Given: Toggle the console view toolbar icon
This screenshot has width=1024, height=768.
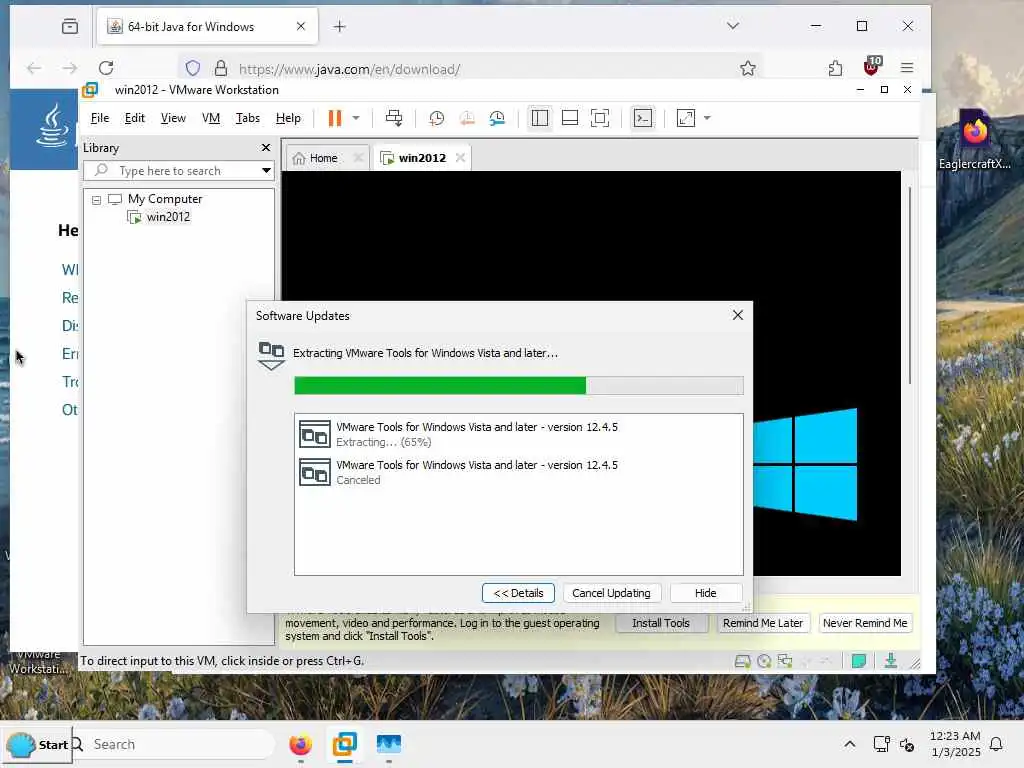Looking at the screenshot, I should [x=643, y=118].
